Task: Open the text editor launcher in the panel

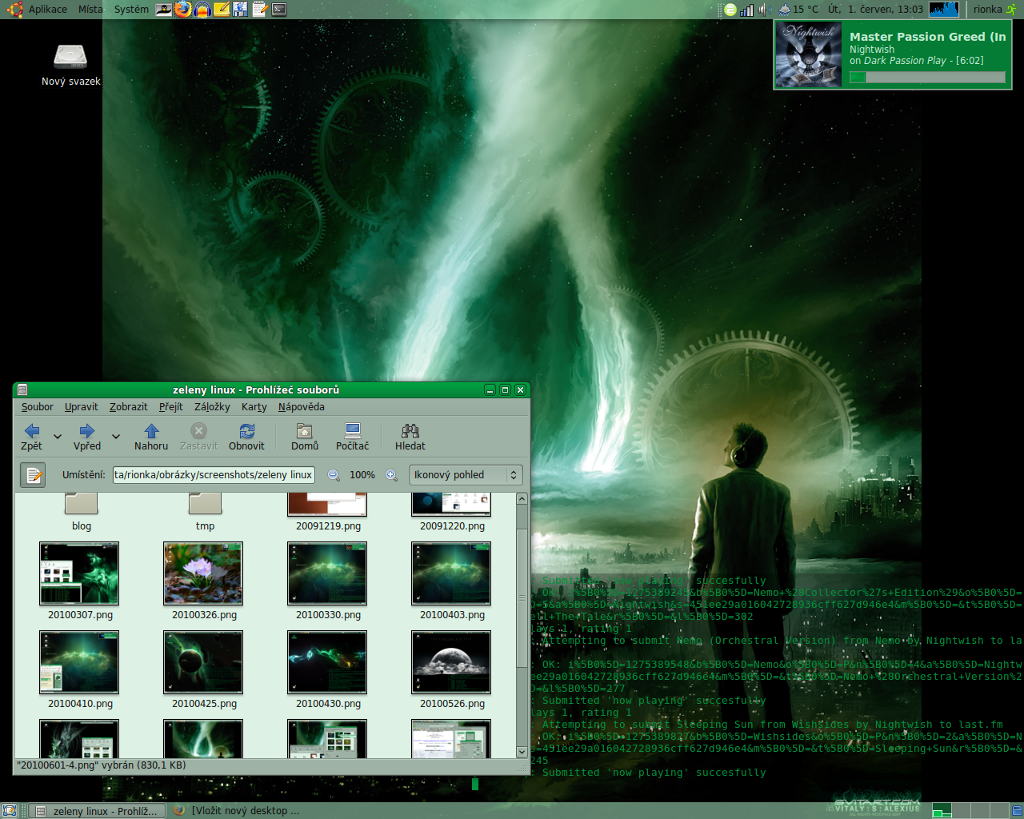Action: coord(260,9)
